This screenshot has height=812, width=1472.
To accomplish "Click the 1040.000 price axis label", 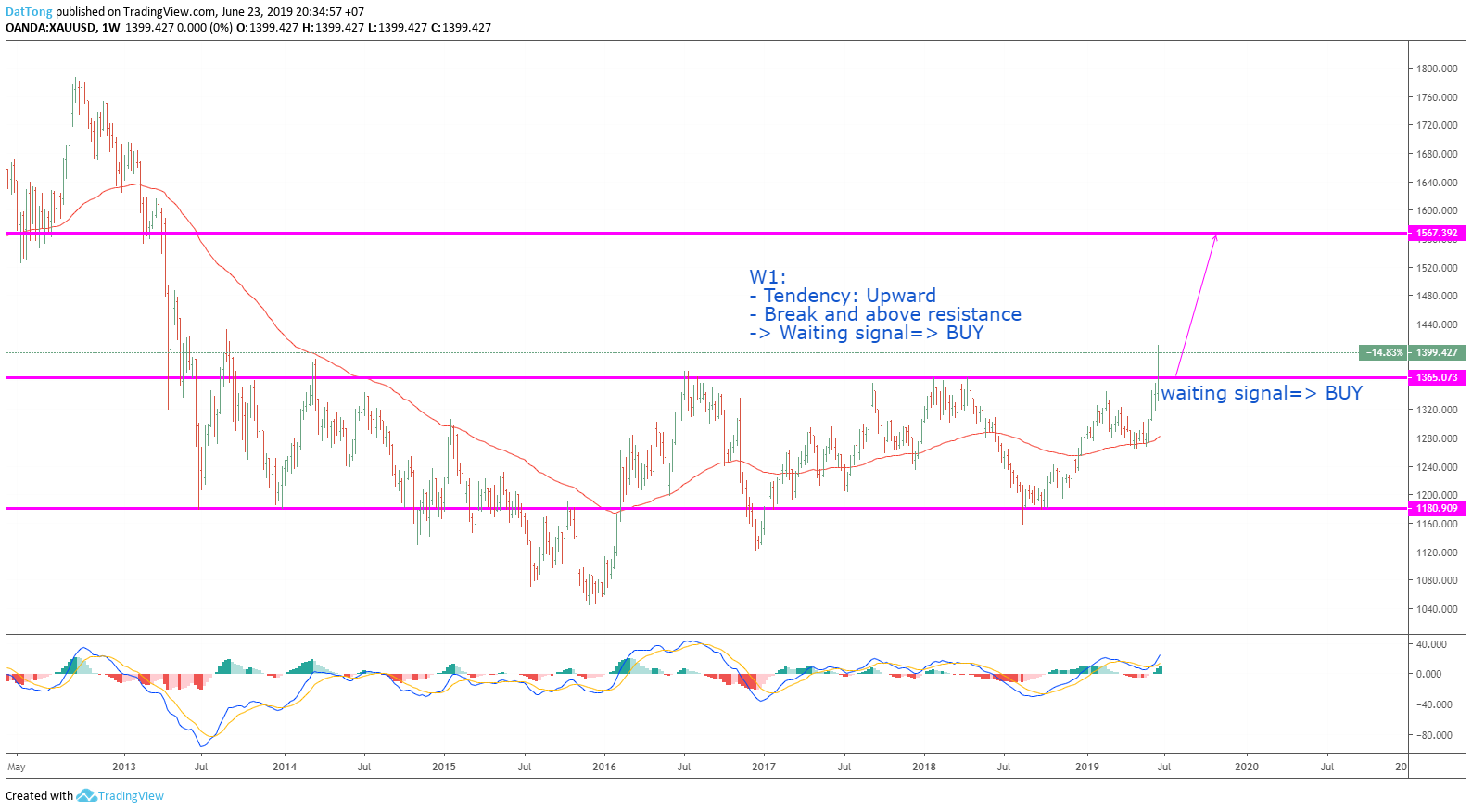I will 1437,609.
